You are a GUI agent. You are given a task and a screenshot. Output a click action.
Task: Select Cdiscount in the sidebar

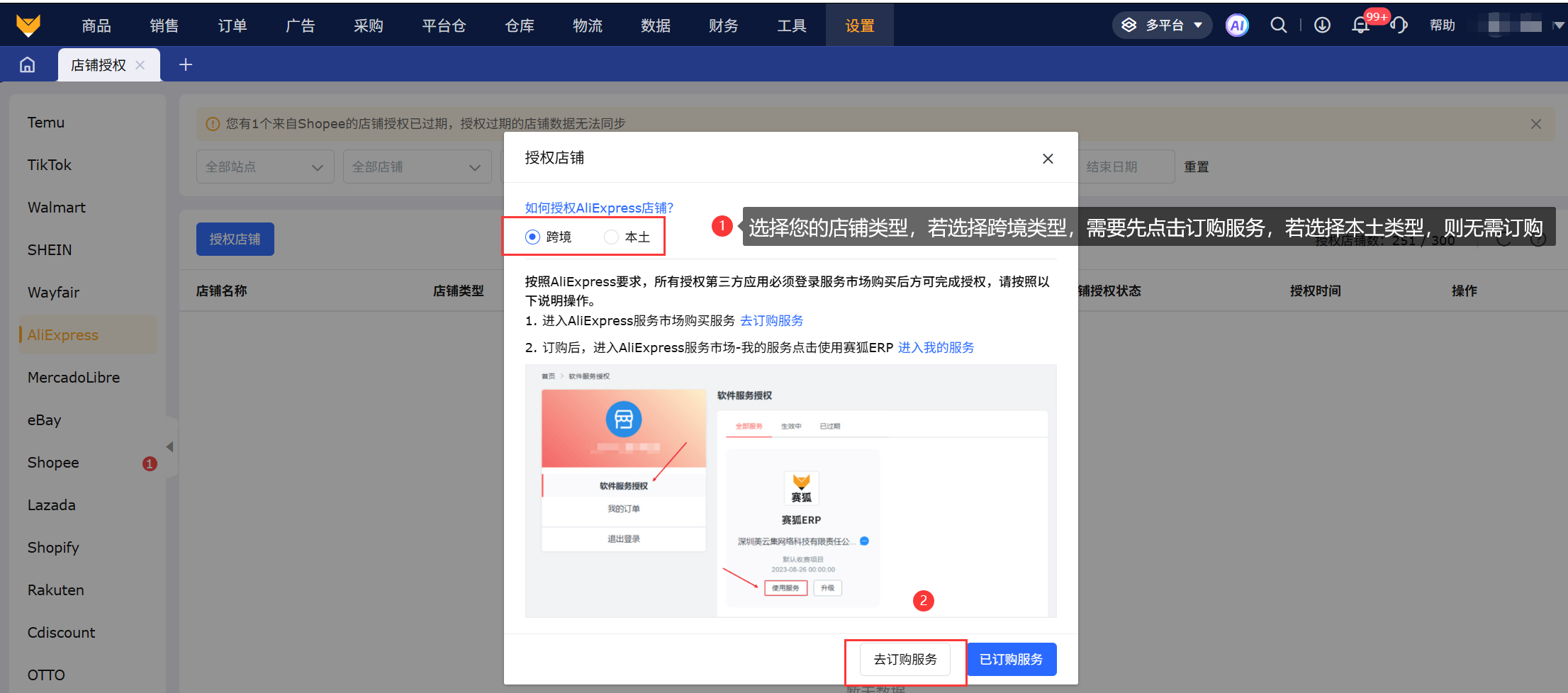[x=62, y=633]
